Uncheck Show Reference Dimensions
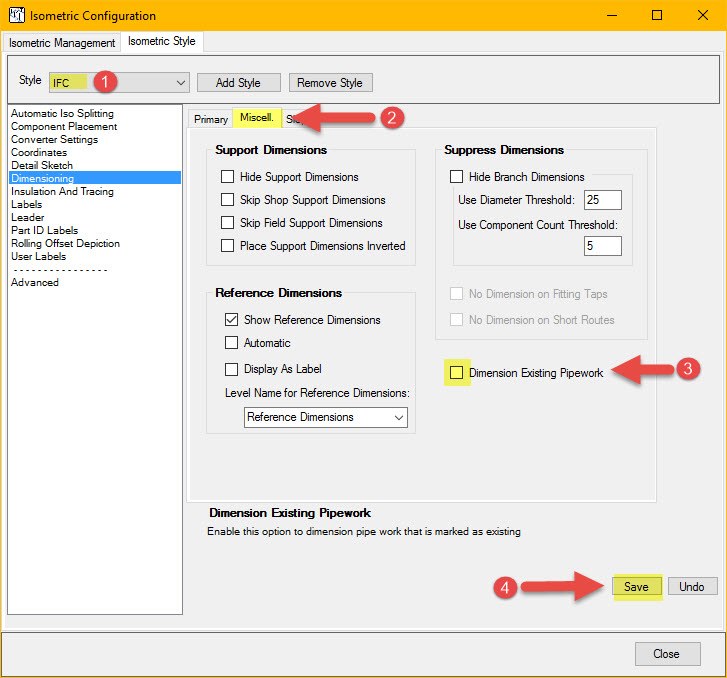The image size is (727, 678). tap(230, 320)
